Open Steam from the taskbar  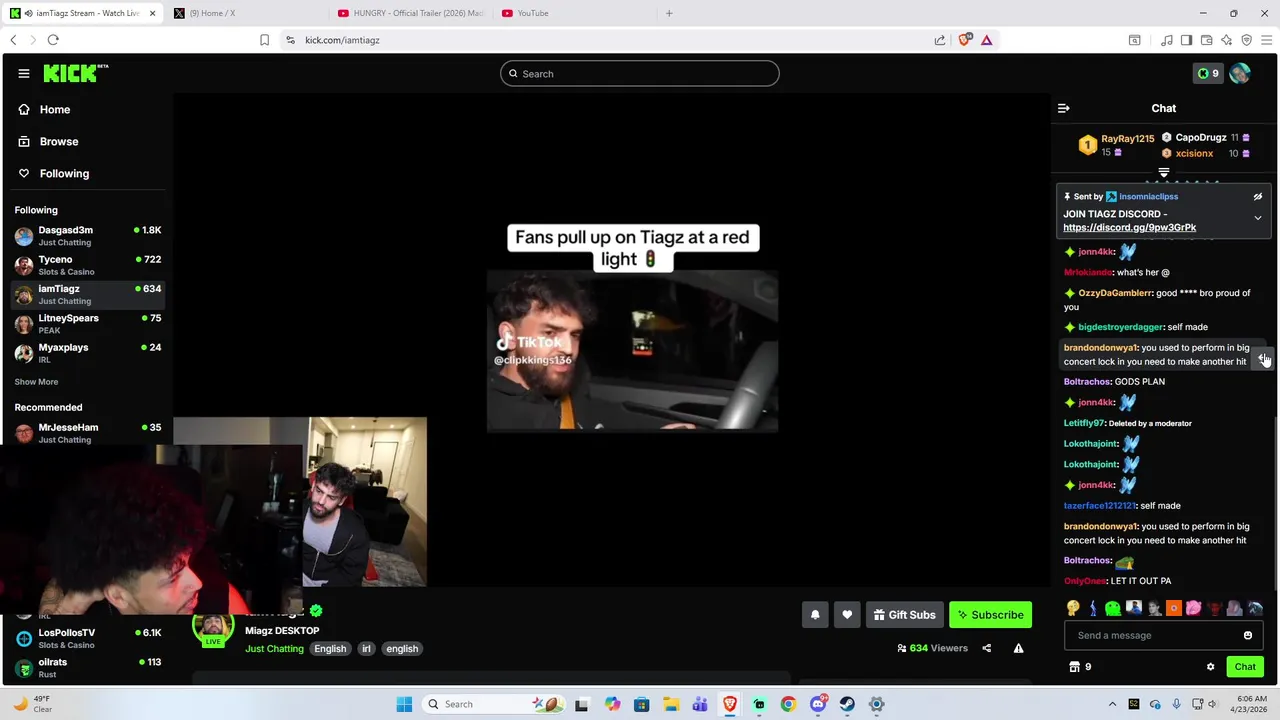click(847, 704)
